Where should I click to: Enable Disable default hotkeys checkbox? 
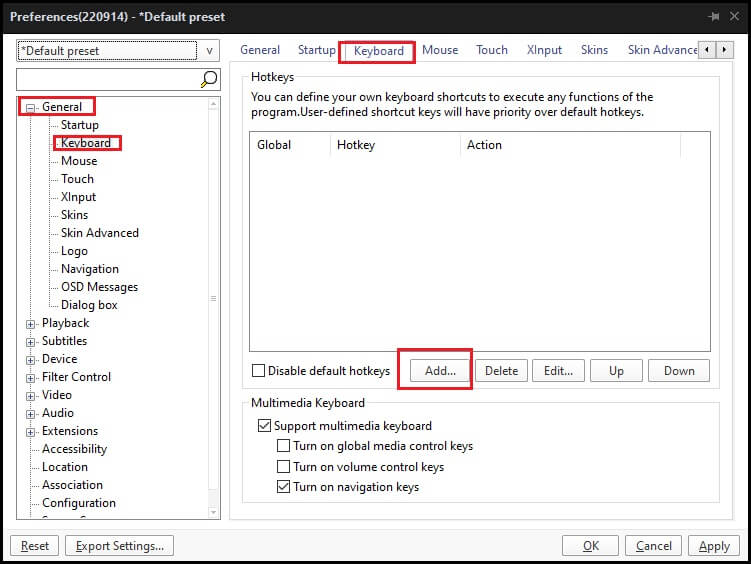pyautogui.click(x=259, y=371)
